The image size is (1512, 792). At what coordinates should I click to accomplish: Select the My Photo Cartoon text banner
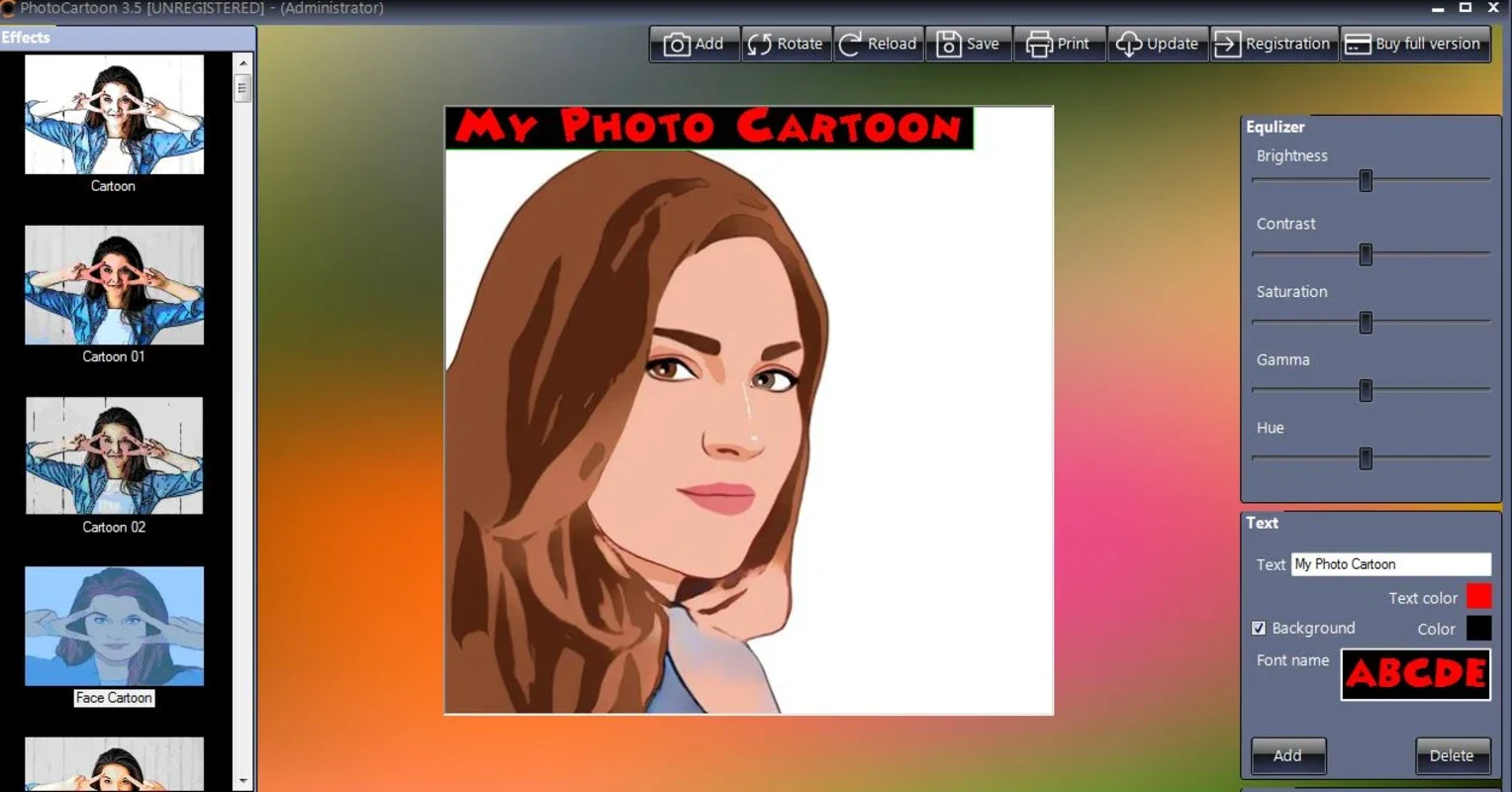(x=709, y=128)
